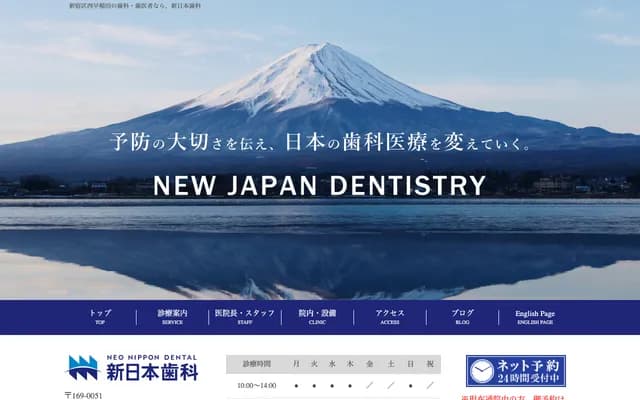Screen dimensions: 640x400
Task: Click the 祝 column header in schedule
Action: [x=430, y=364]
